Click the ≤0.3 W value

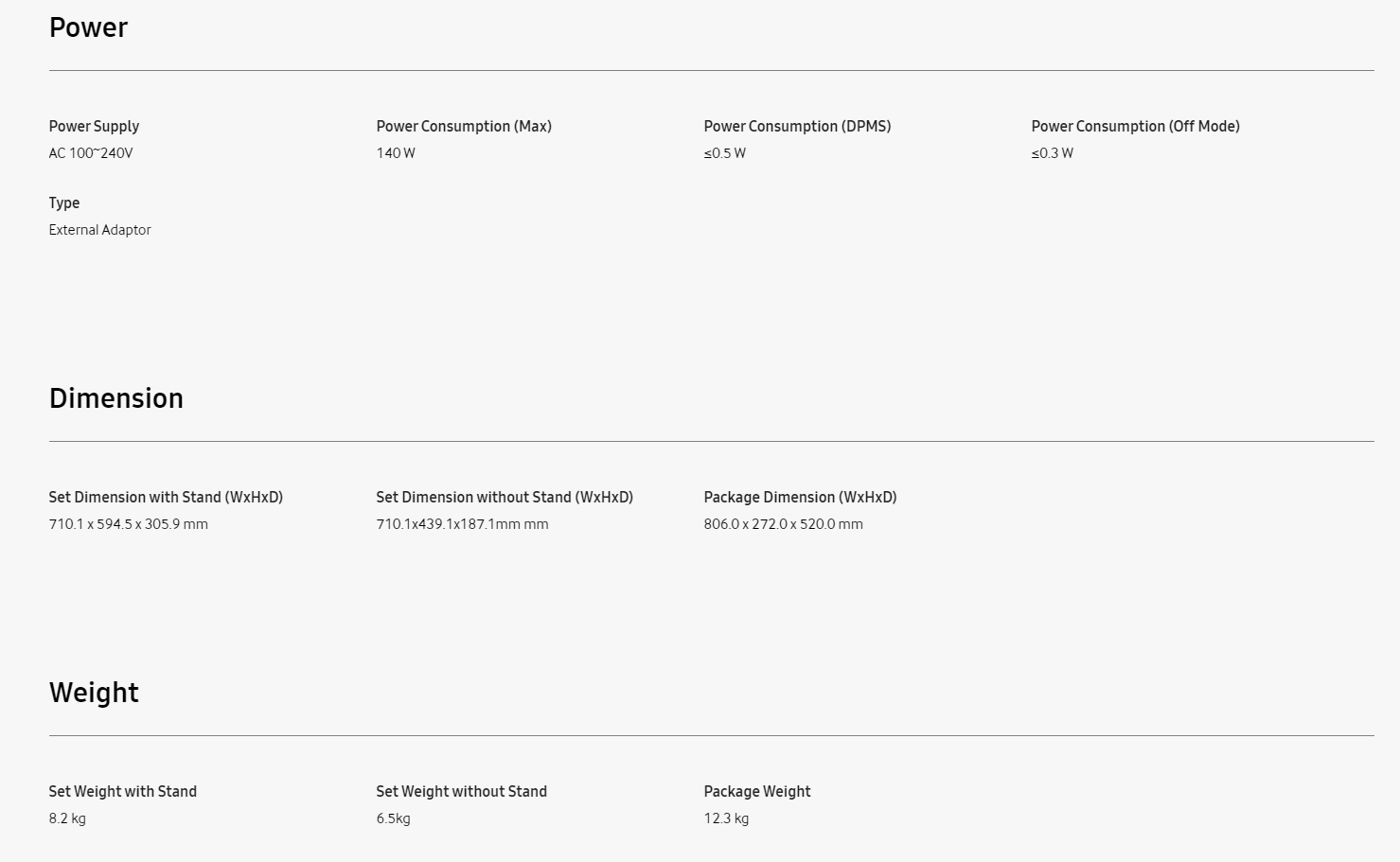(1053, 153)
